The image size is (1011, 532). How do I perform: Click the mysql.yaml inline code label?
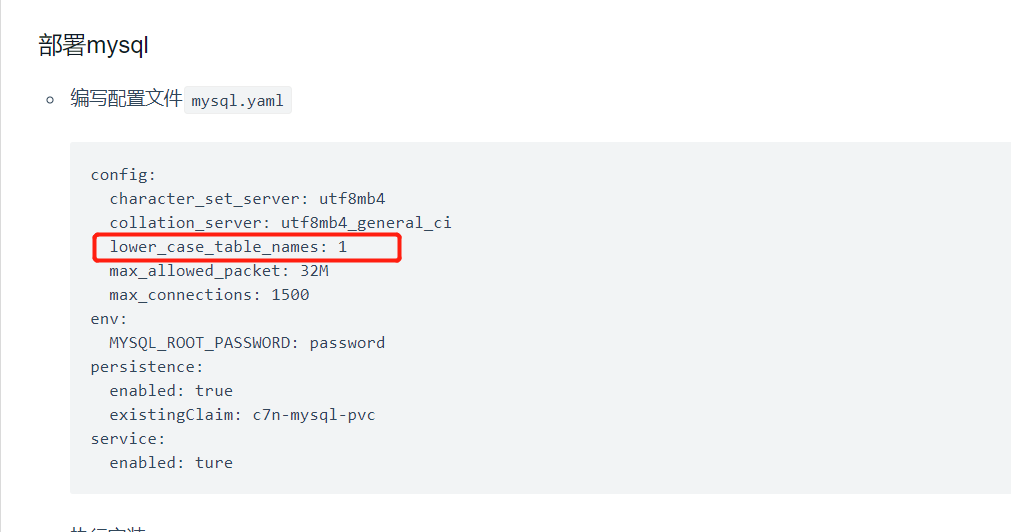click(237, 101)
